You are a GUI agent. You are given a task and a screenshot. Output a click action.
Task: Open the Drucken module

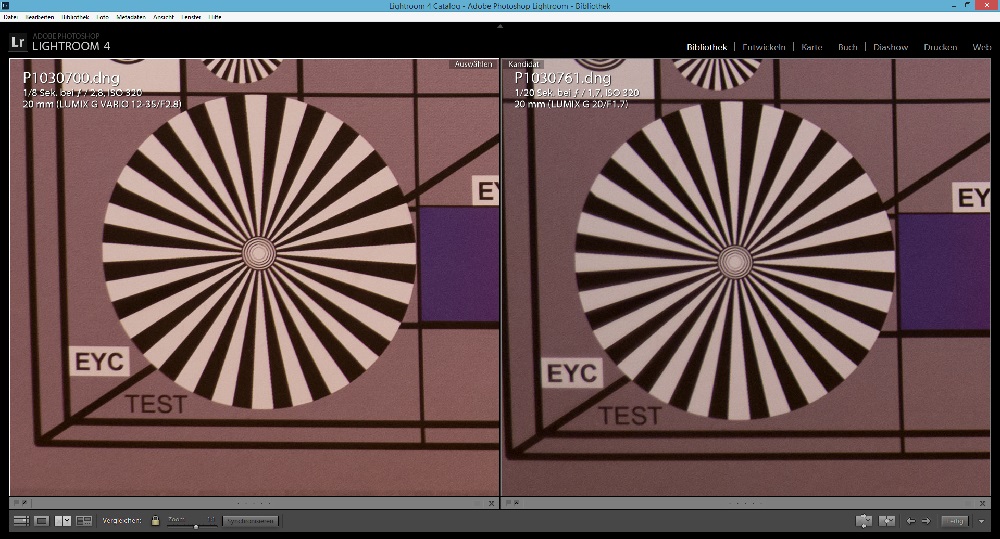click(x=941, y=47)
